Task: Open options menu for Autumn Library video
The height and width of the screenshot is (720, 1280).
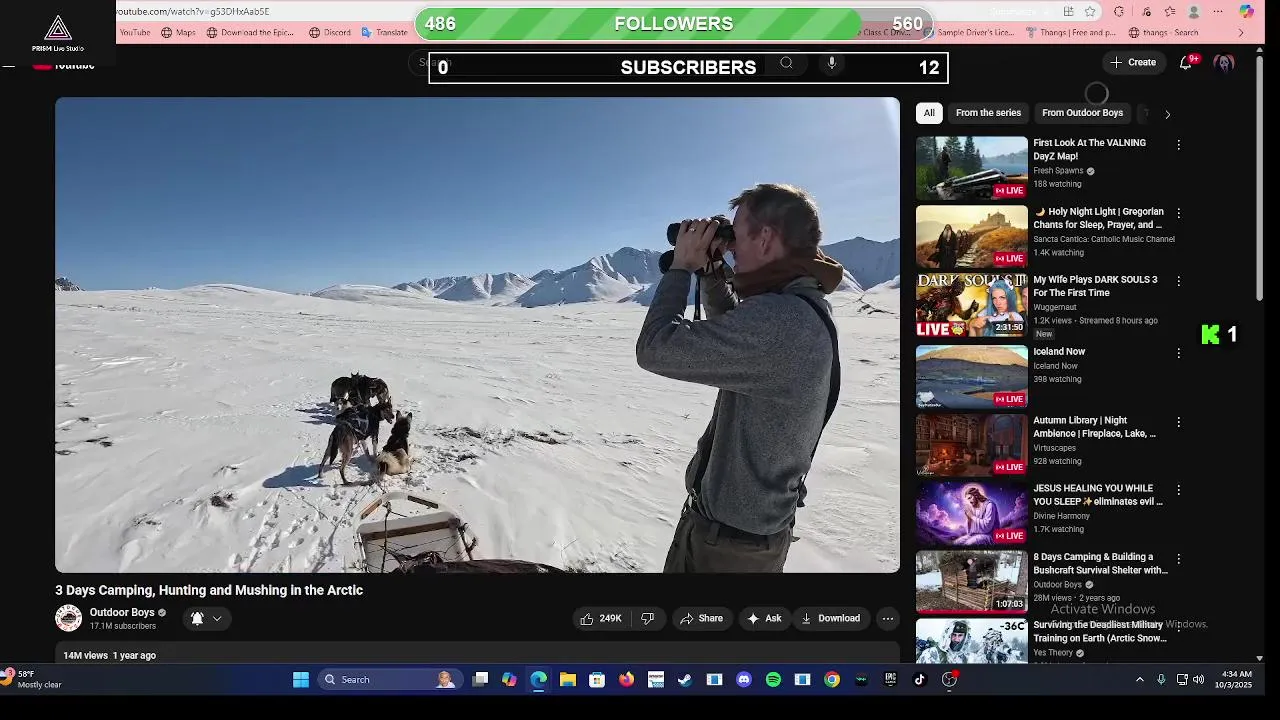Action: [1178, 422]
